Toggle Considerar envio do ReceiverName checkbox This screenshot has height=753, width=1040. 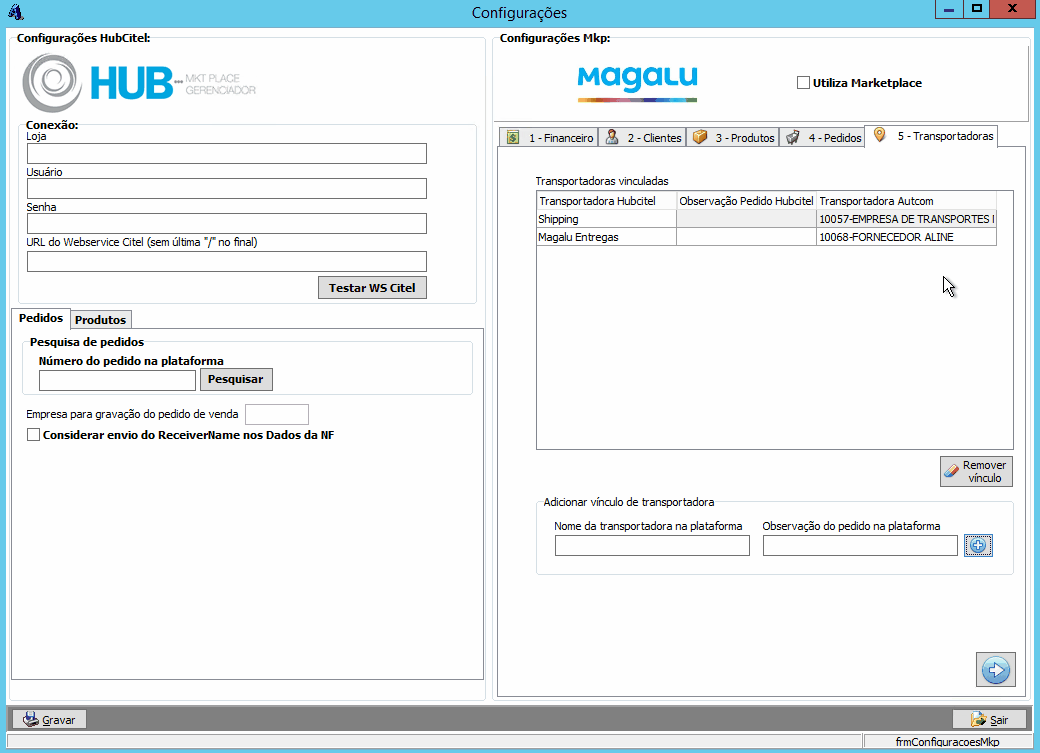pyautogui.click(x=33, y=435)
